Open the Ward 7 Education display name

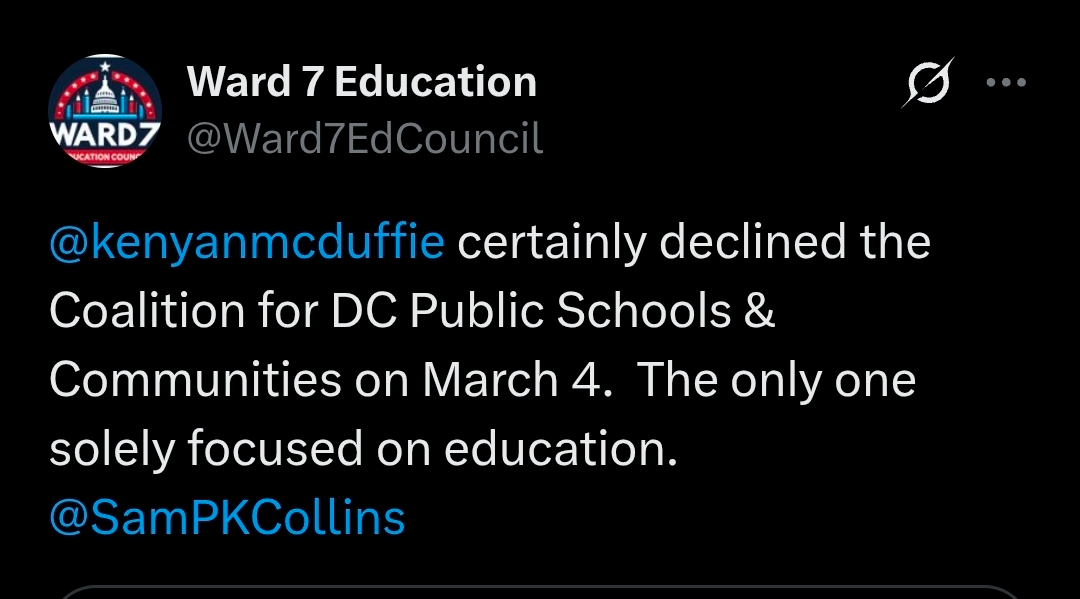coord(361,82)
